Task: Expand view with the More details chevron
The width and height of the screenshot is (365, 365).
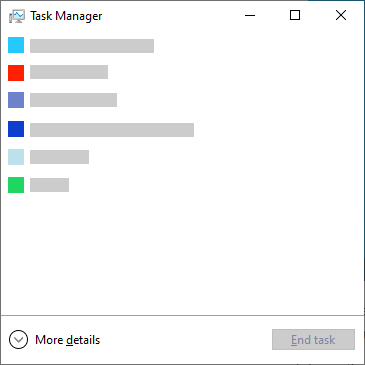Action: (x=18, y=340)
